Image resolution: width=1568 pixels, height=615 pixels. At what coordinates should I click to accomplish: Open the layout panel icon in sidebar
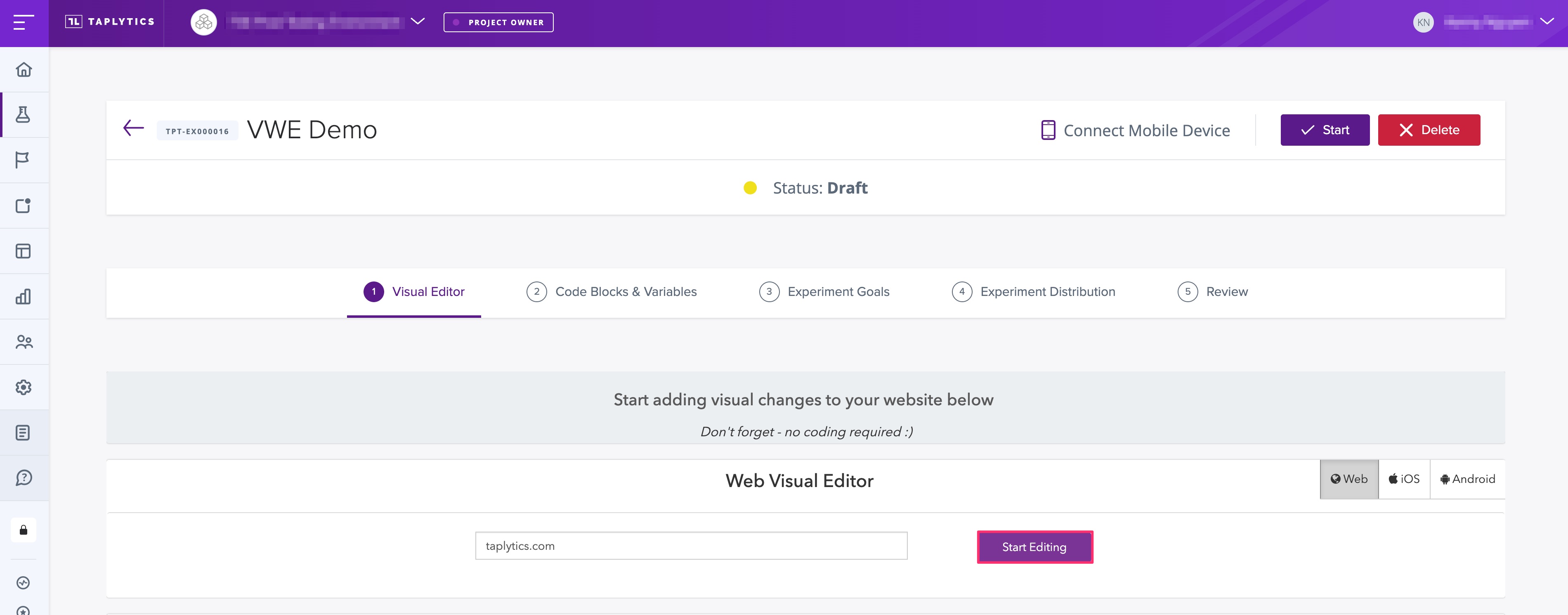pos(24,251)
